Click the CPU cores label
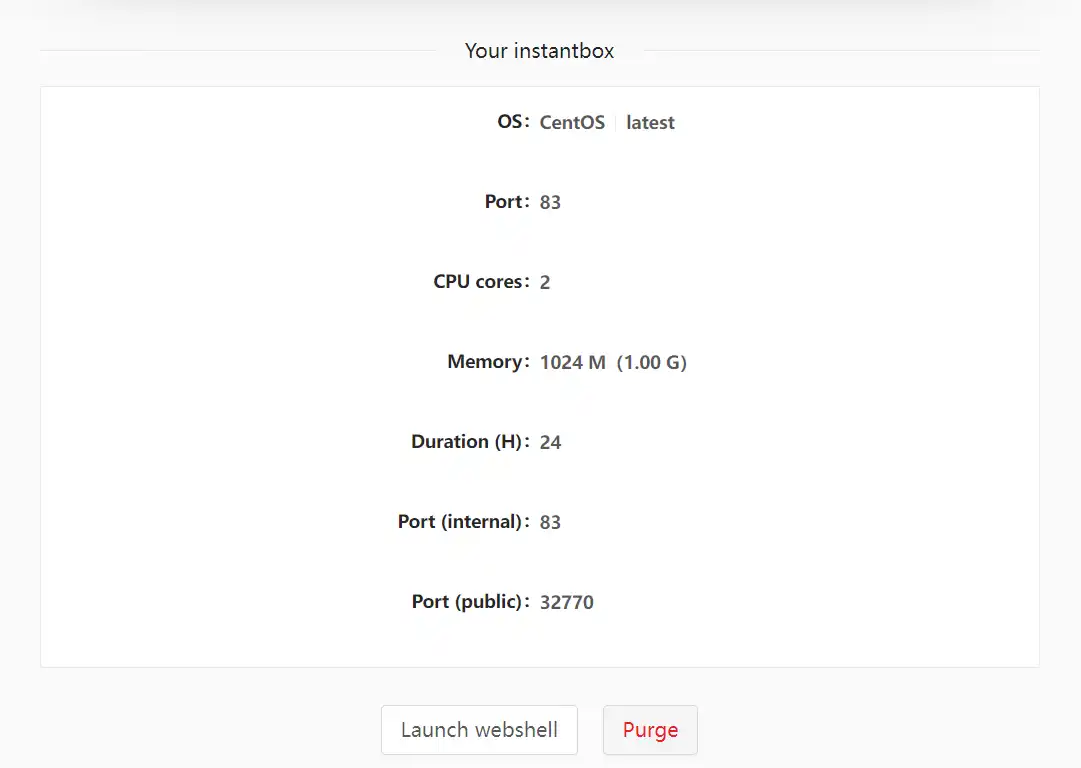1081x768 pixels. pyautogui.click(x=478, y=282)
